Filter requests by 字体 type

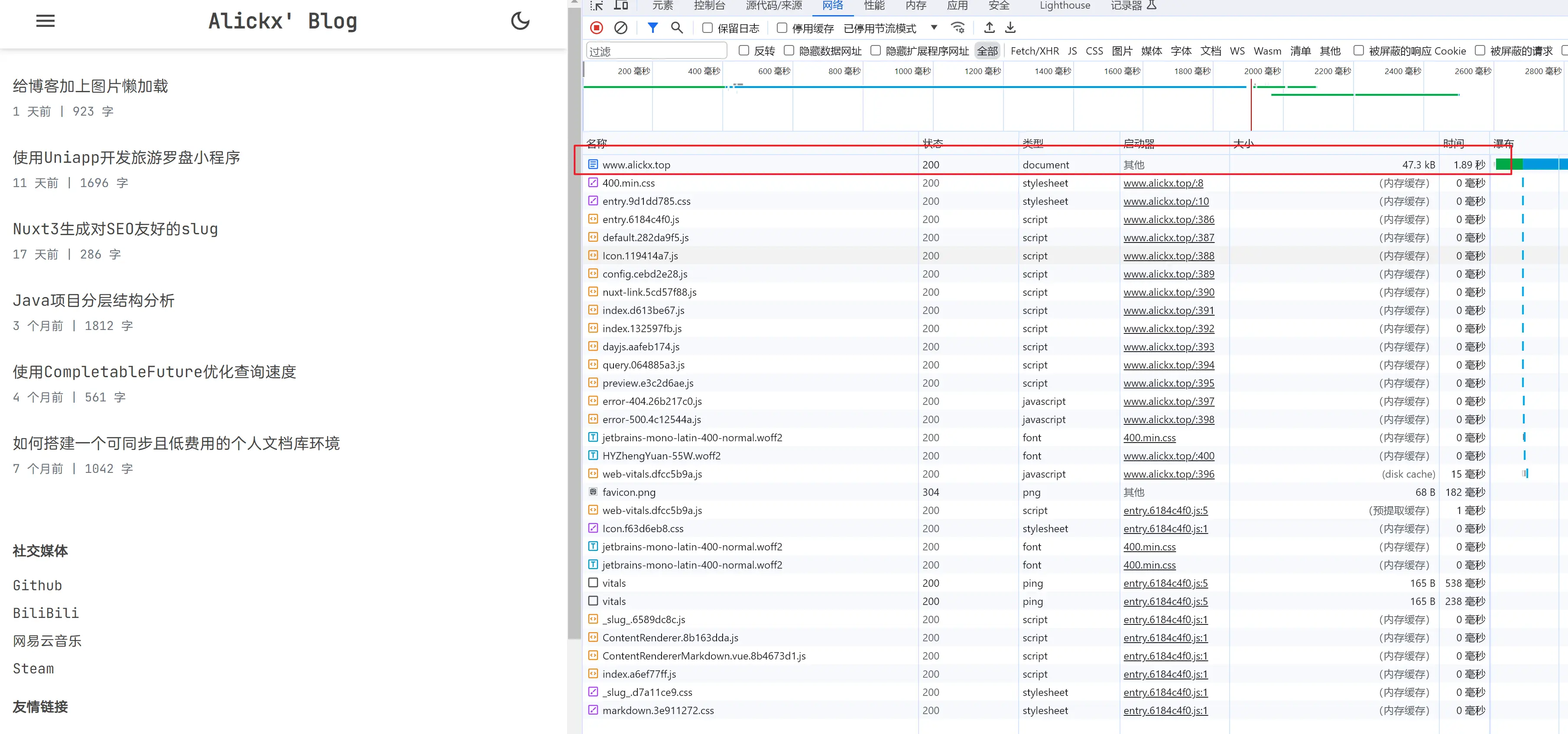tap(1181, 51)
